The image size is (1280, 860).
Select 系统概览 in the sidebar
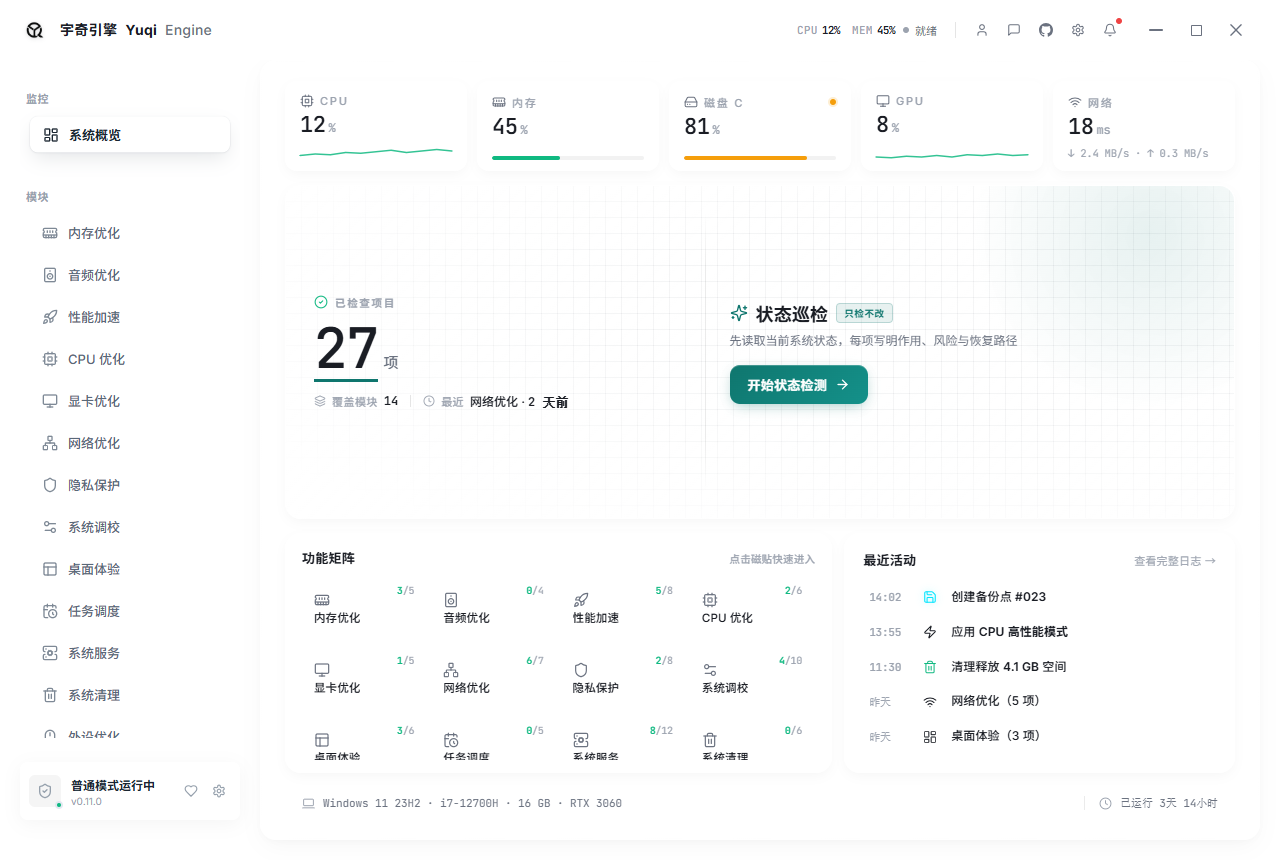(x=130, y=135)
